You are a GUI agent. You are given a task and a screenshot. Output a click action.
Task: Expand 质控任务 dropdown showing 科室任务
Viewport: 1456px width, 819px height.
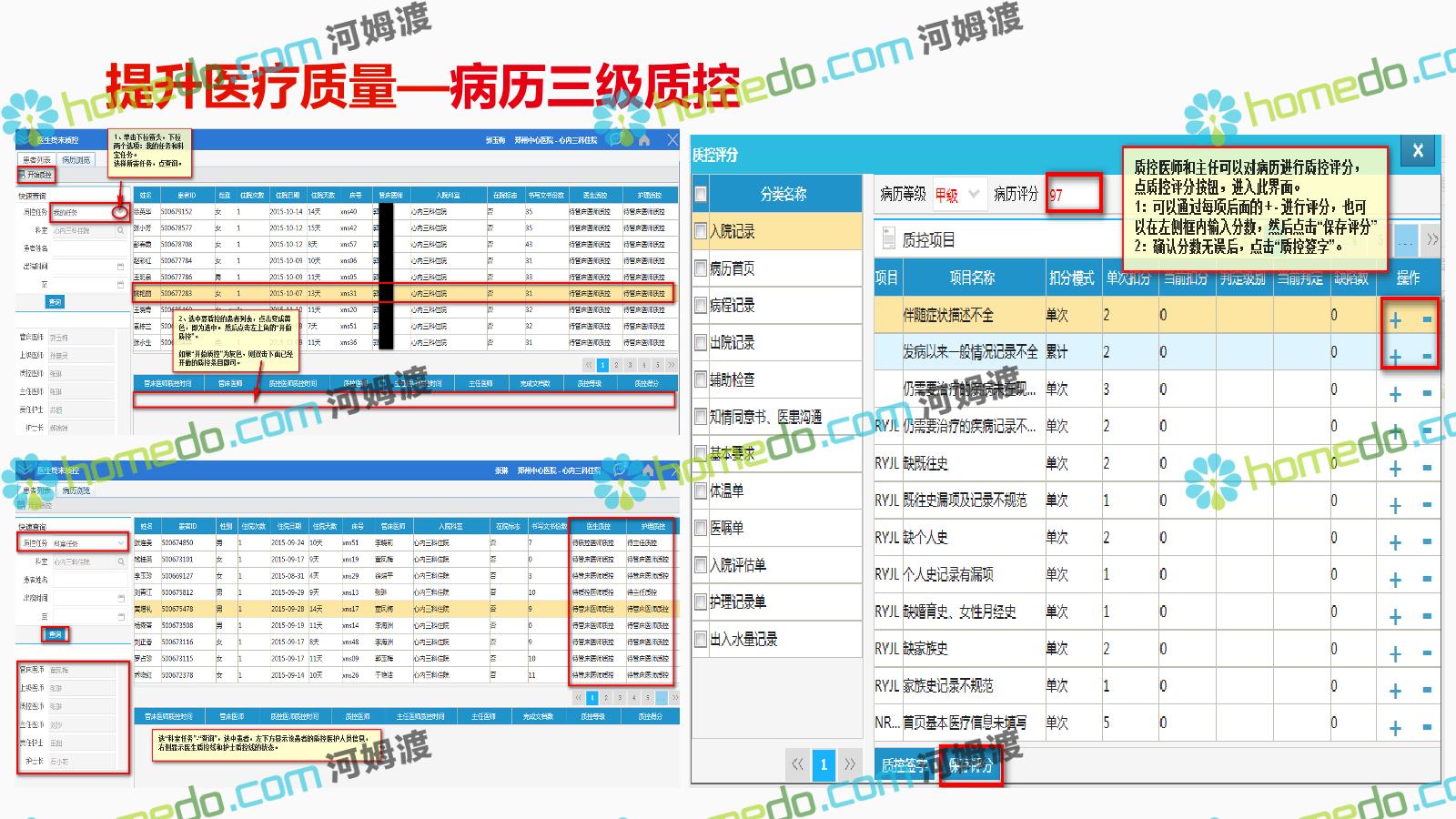[x=120, y=543]
